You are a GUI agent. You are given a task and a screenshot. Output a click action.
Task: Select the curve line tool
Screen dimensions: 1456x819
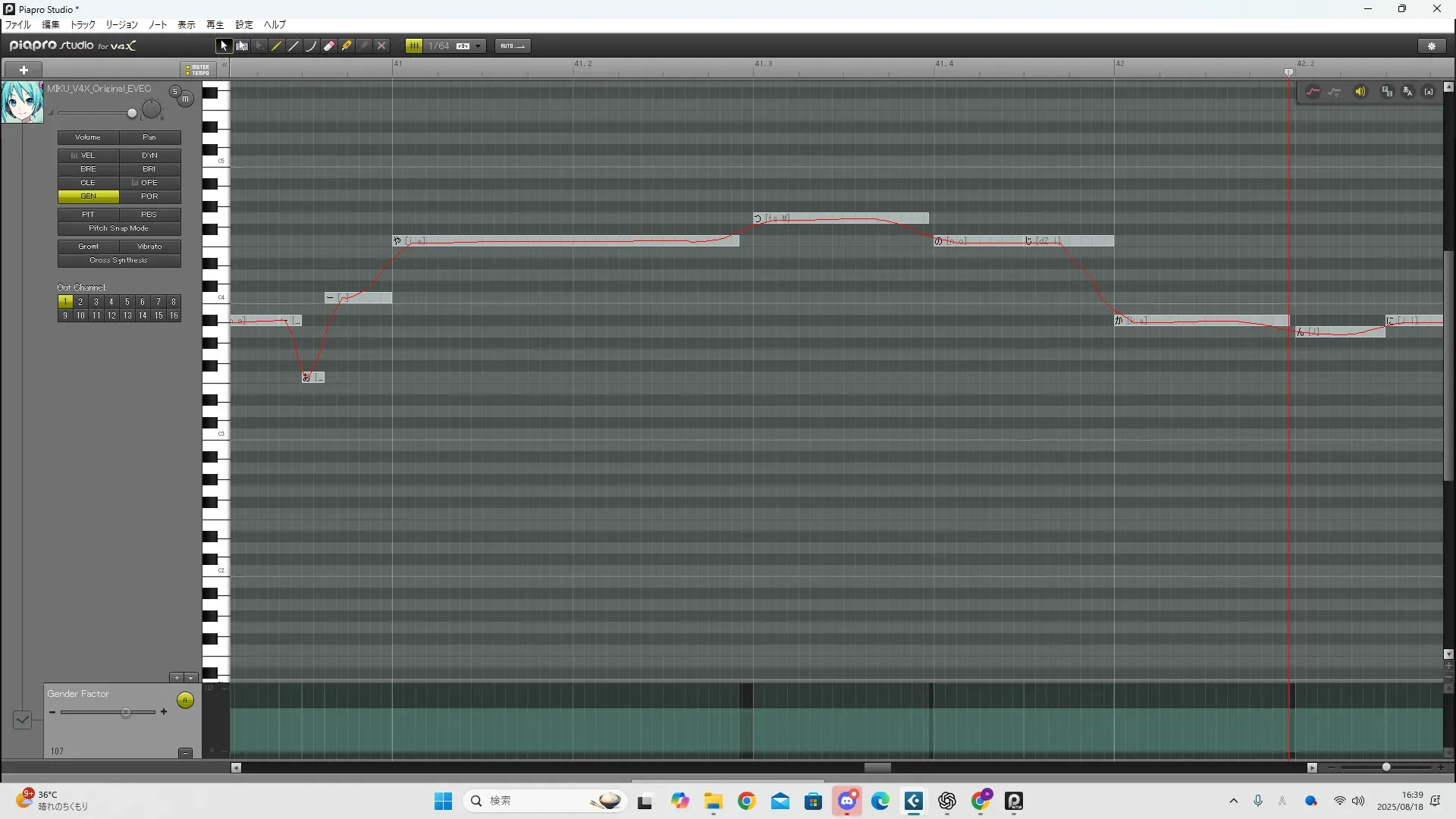click(x=312, y=46)
